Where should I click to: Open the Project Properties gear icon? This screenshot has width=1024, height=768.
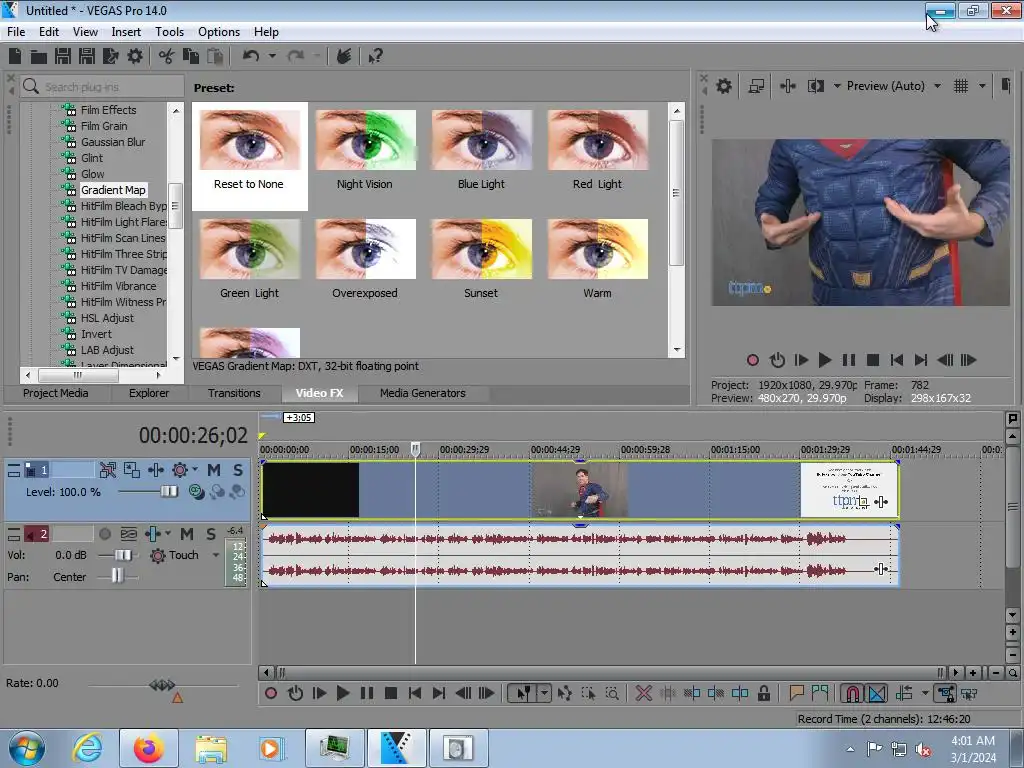[x=135, y=56]
